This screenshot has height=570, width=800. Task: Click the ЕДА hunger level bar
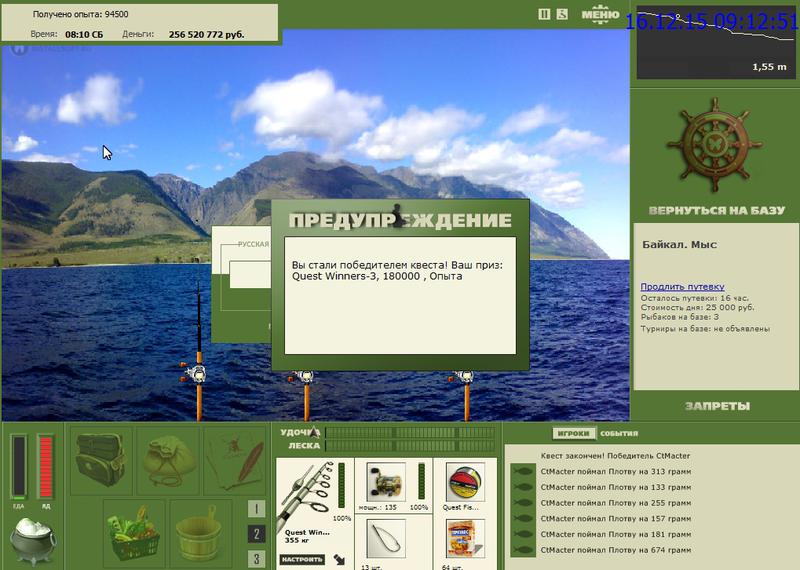click(19, 466)
